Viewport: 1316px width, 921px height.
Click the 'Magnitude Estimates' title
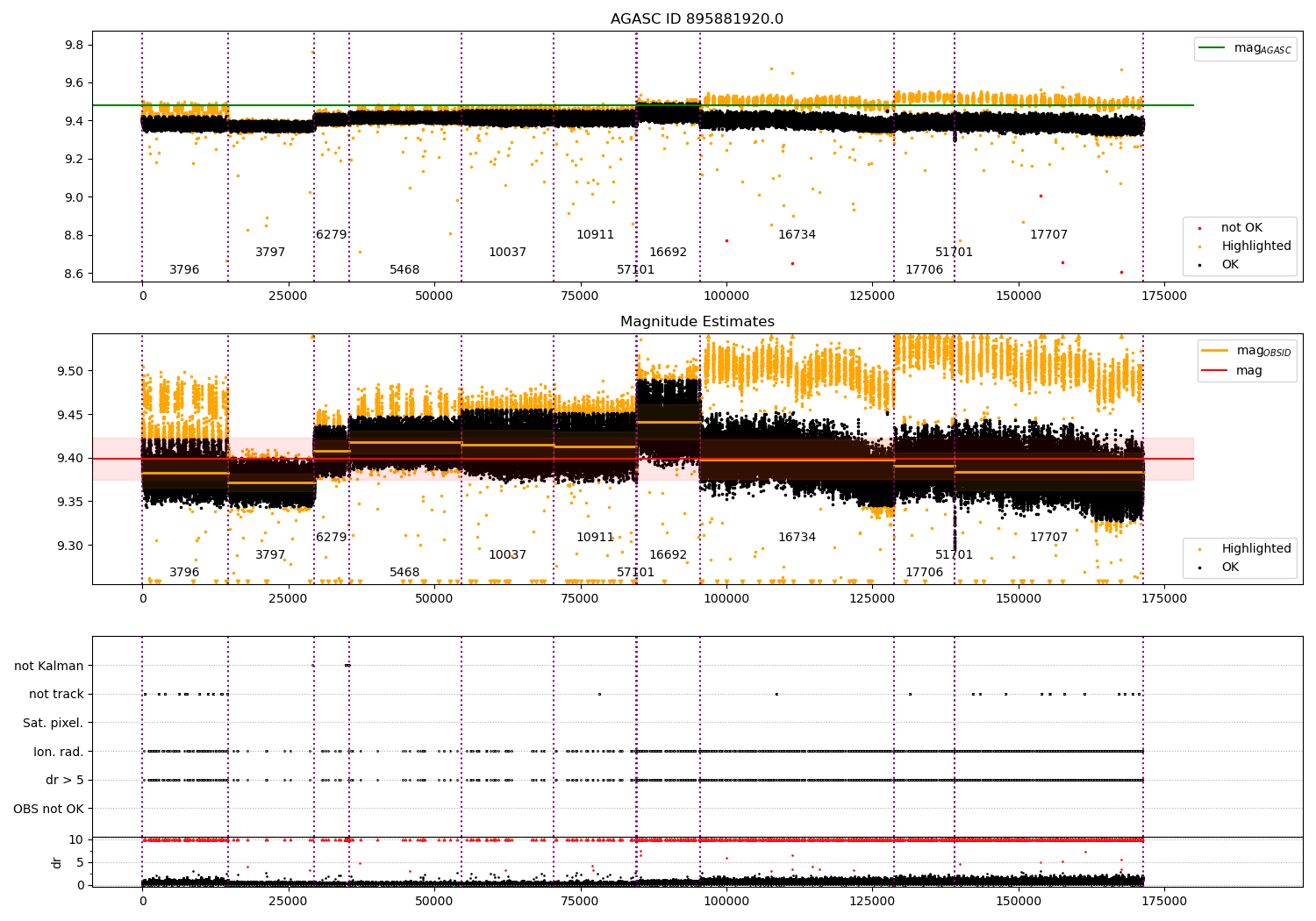[x=697, y=322]
